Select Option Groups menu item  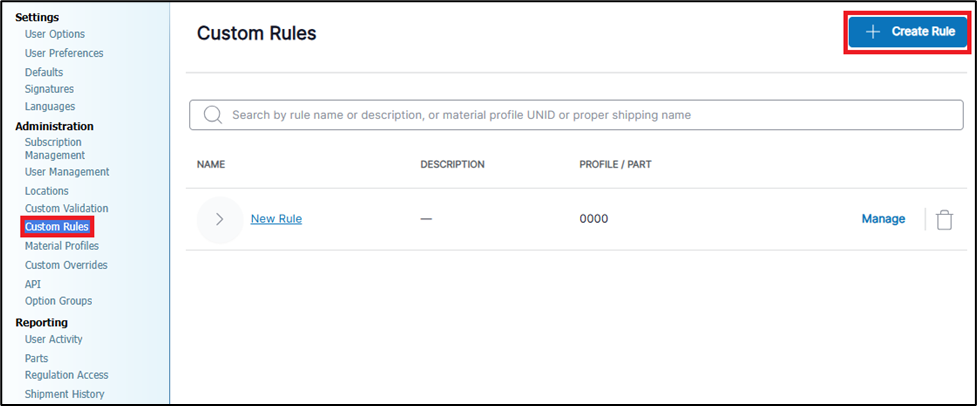[x=58, y=301]
